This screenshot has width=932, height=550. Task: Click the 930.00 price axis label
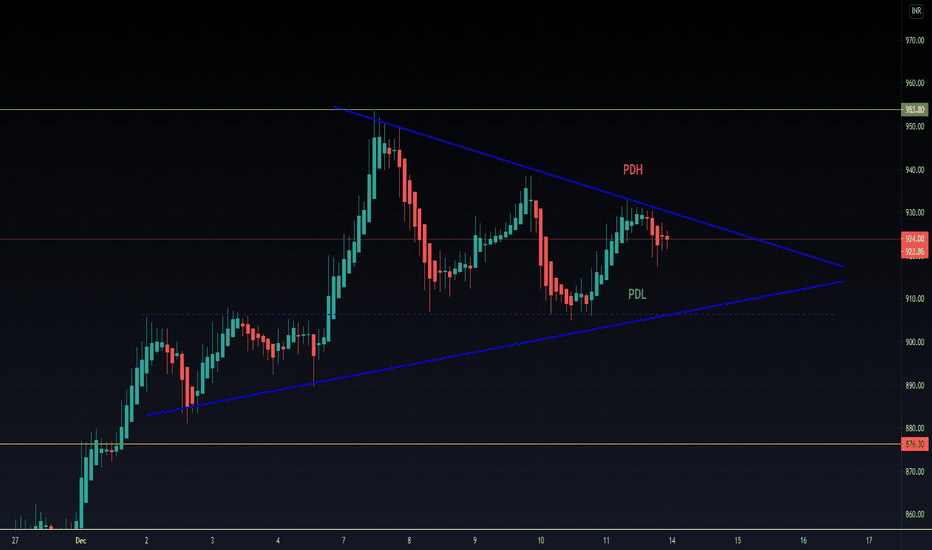pyautogui.click(x=915, y=213)
